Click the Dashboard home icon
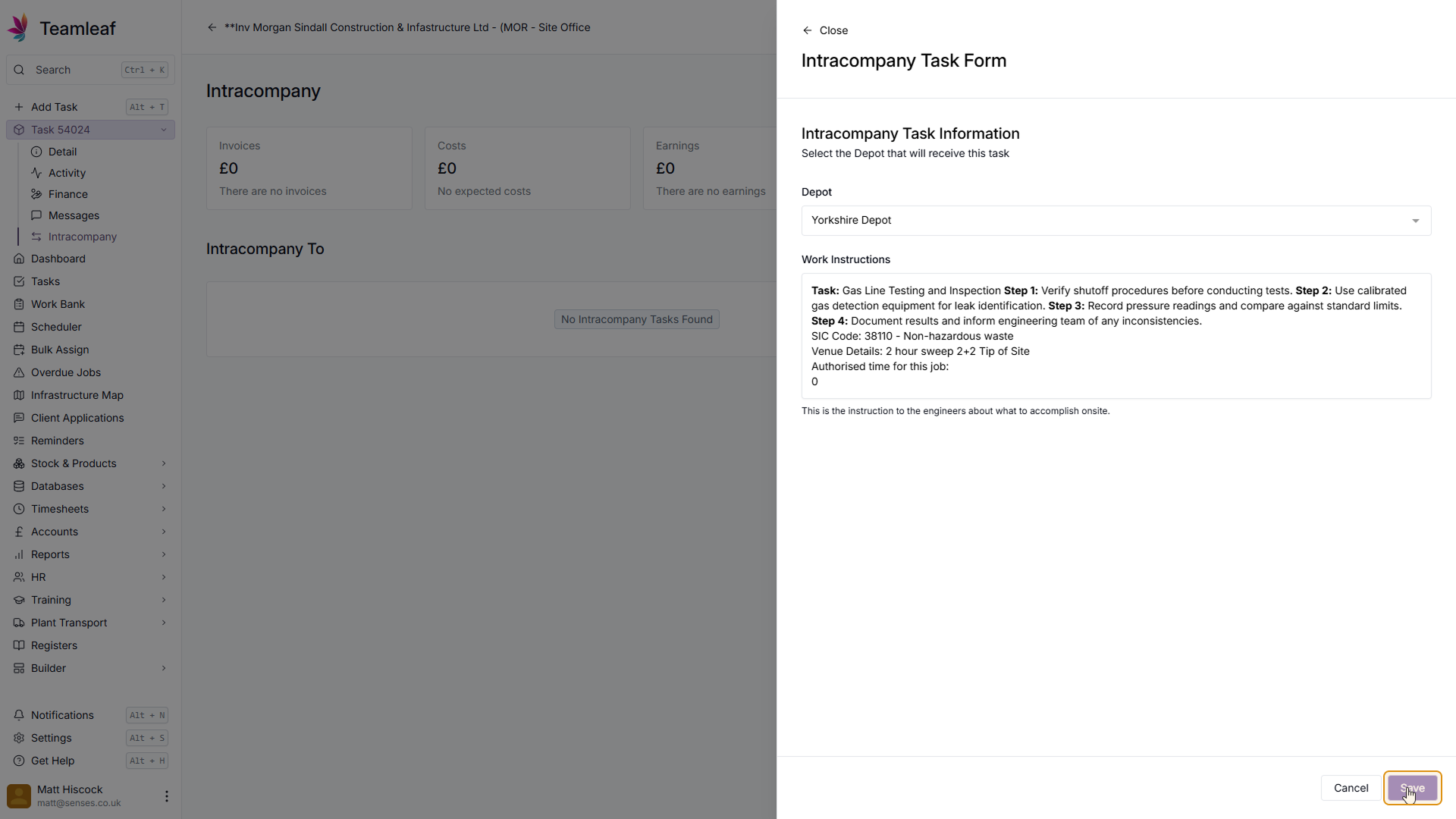The image size is (1456, 819). click(x=19, y=259)
